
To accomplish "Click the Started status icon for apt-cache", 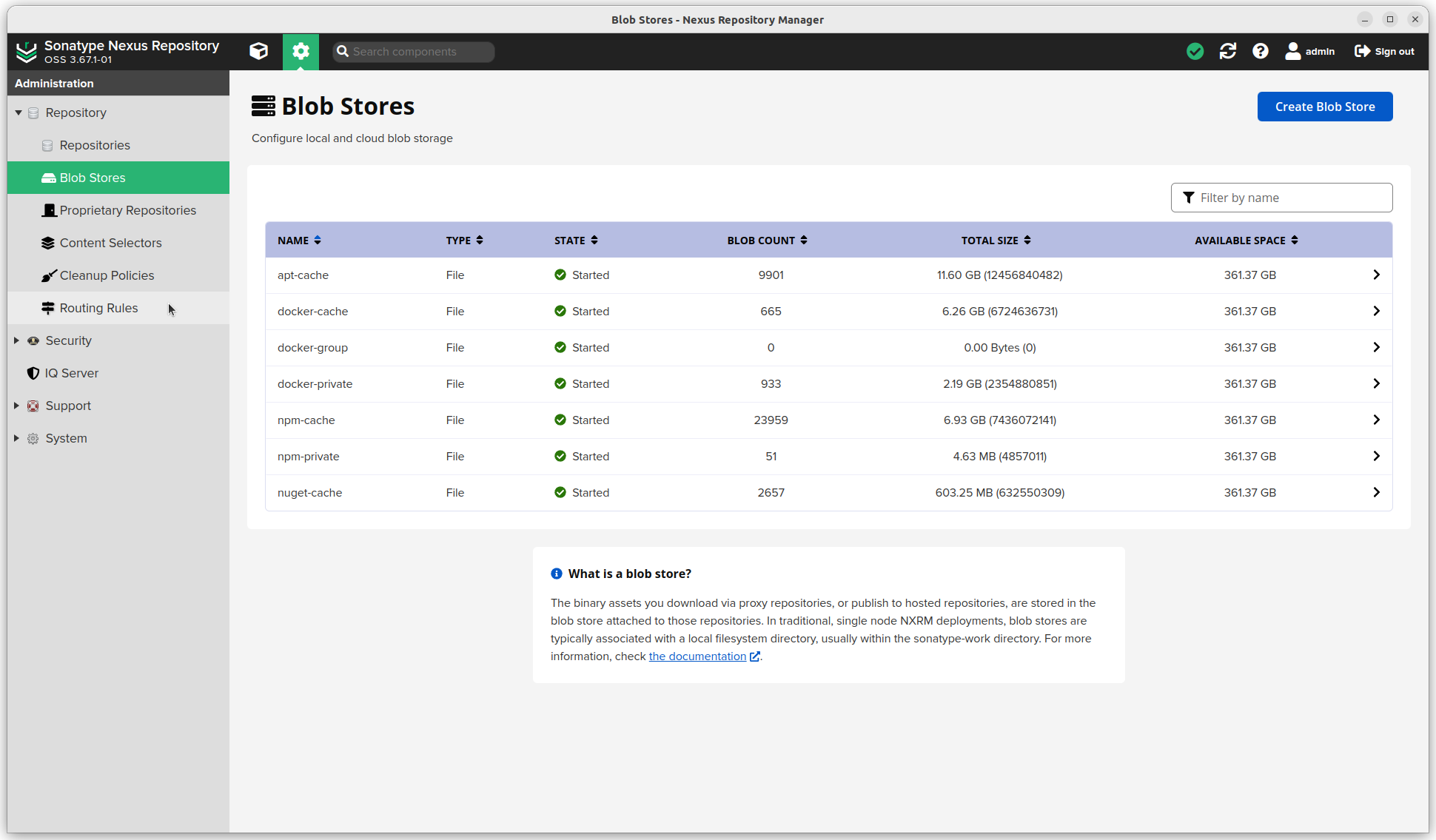I will click(560, 275).
